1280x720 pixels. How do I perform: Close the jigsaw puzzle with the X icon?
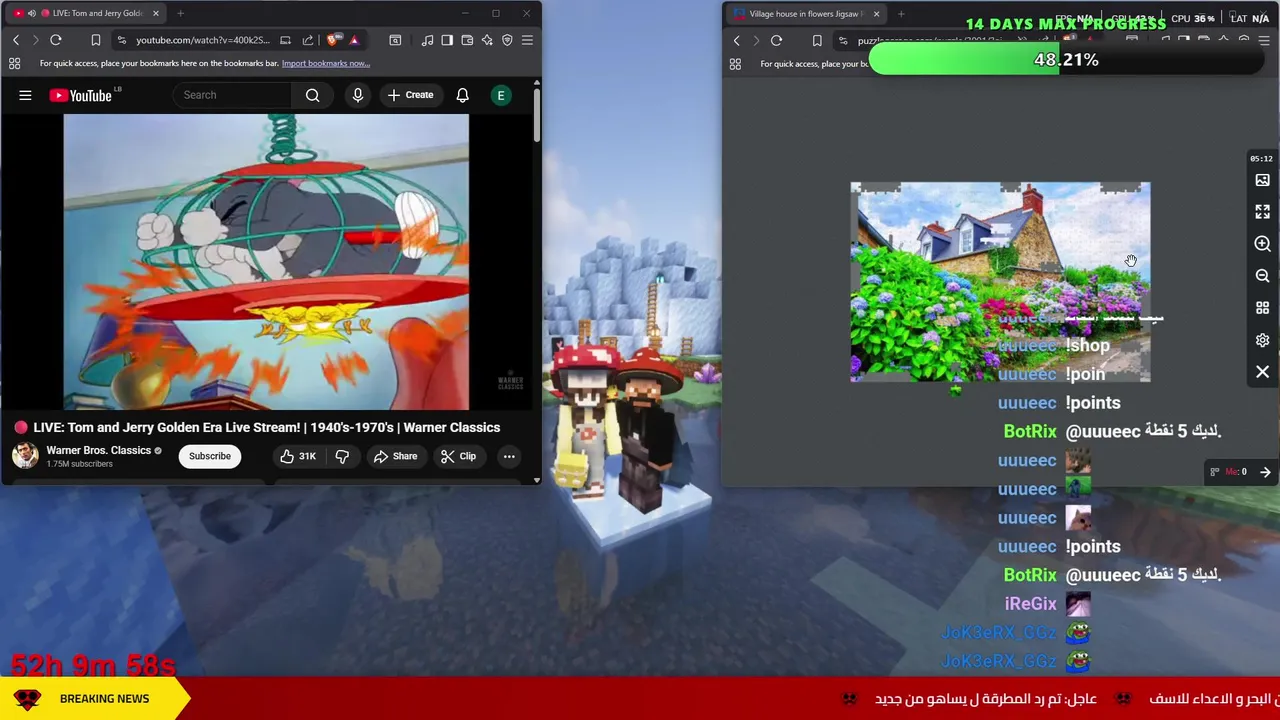click(1262, 372)
